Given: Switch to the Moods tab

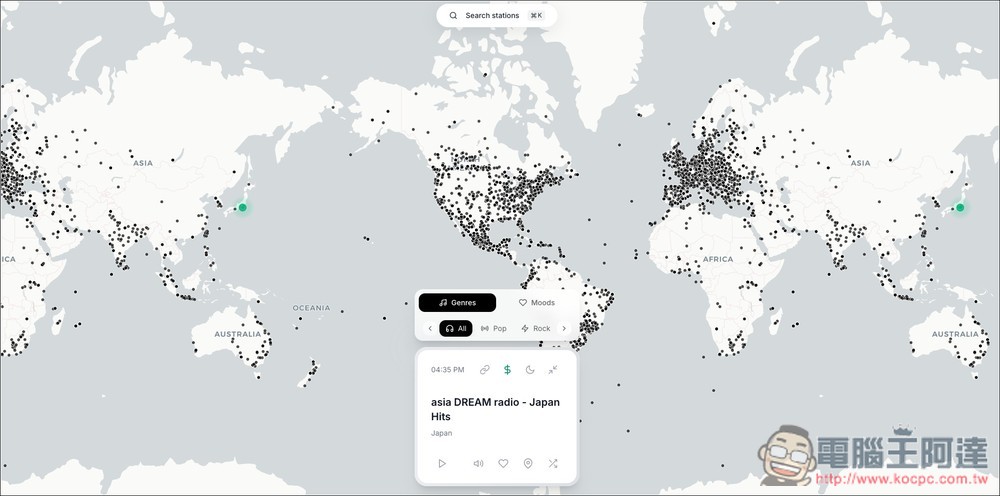Looking at the screenshot, I should pyautogui.click(x=536, y=303).
